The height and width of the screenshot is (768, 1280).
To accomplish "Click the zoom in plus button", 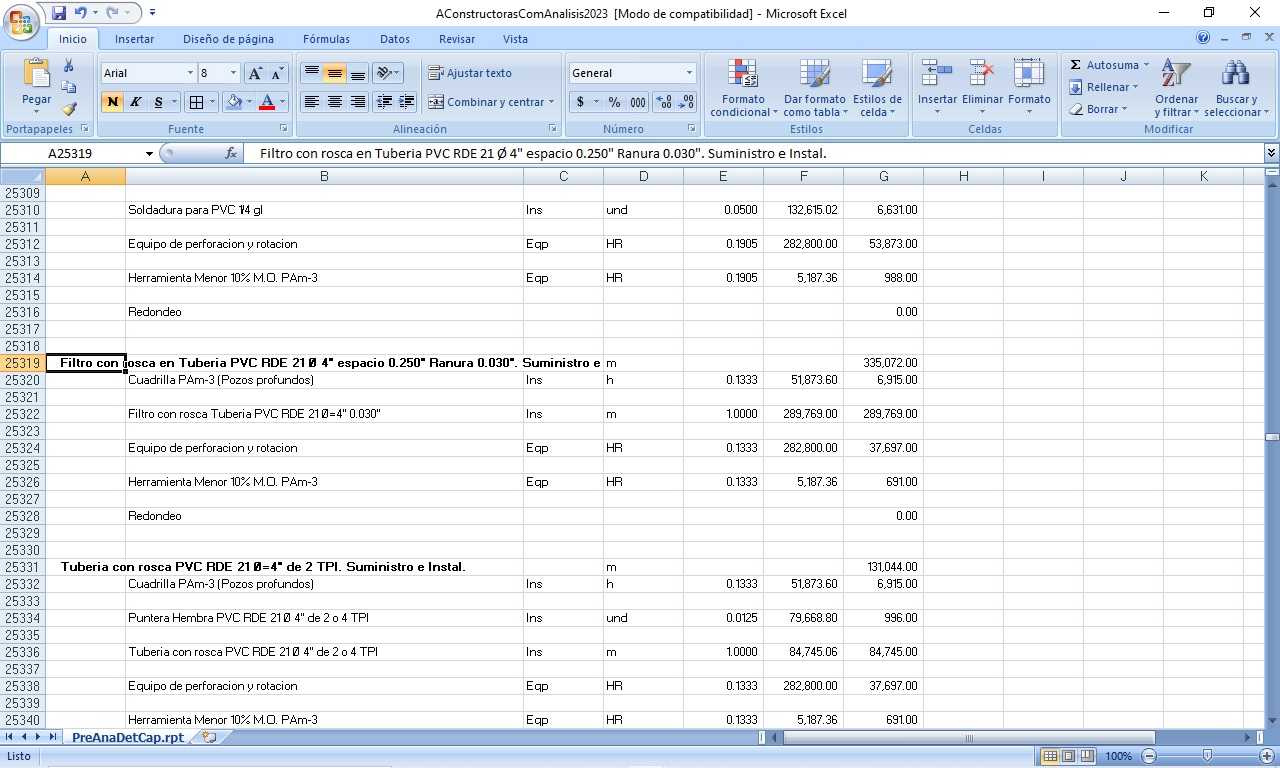I will click(x=1267, y=756).
